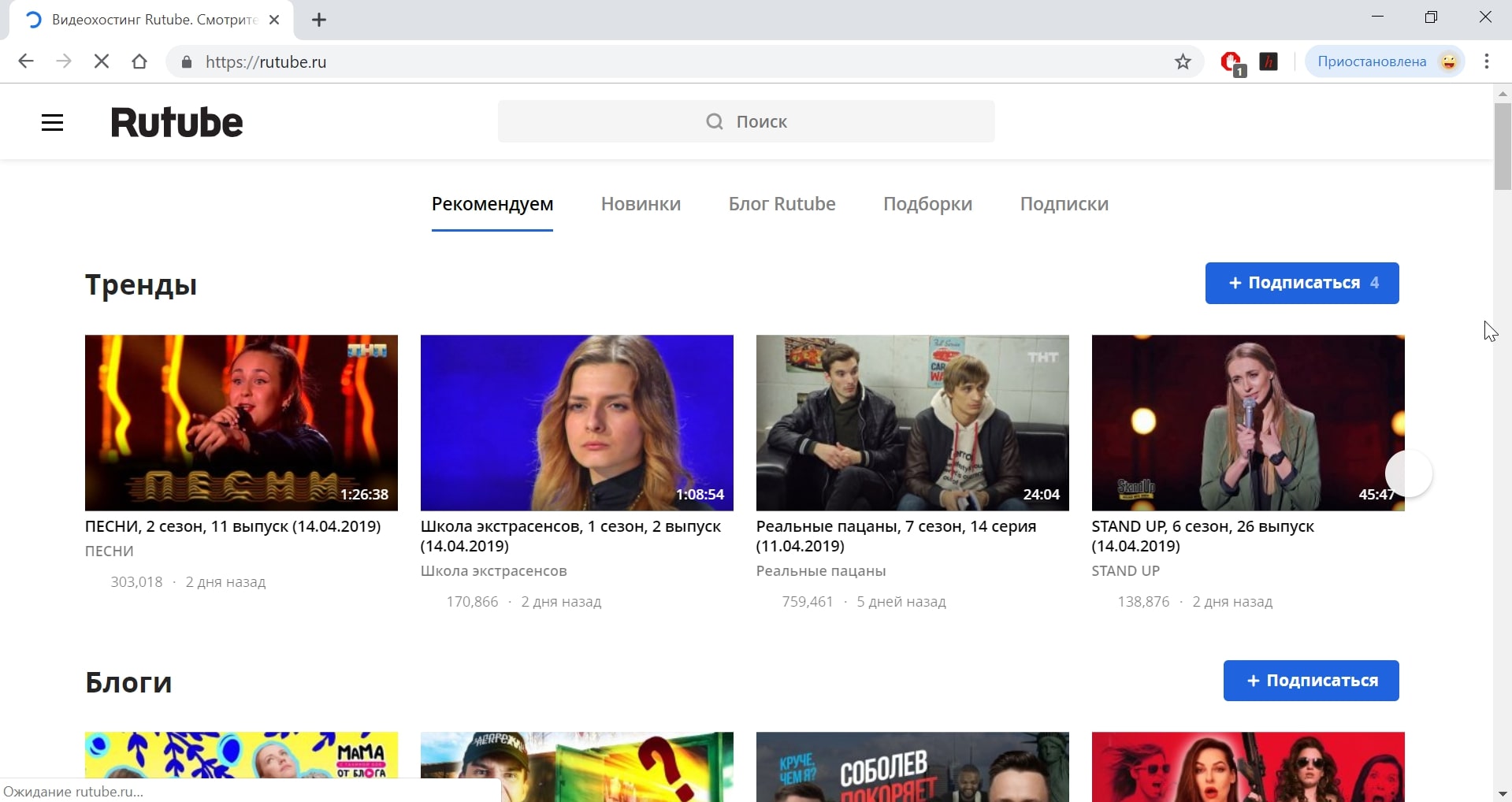The height and width of the screenshot is (802, 1512).
Task: Stop page loading with the X button
Action: click(102, 61)
